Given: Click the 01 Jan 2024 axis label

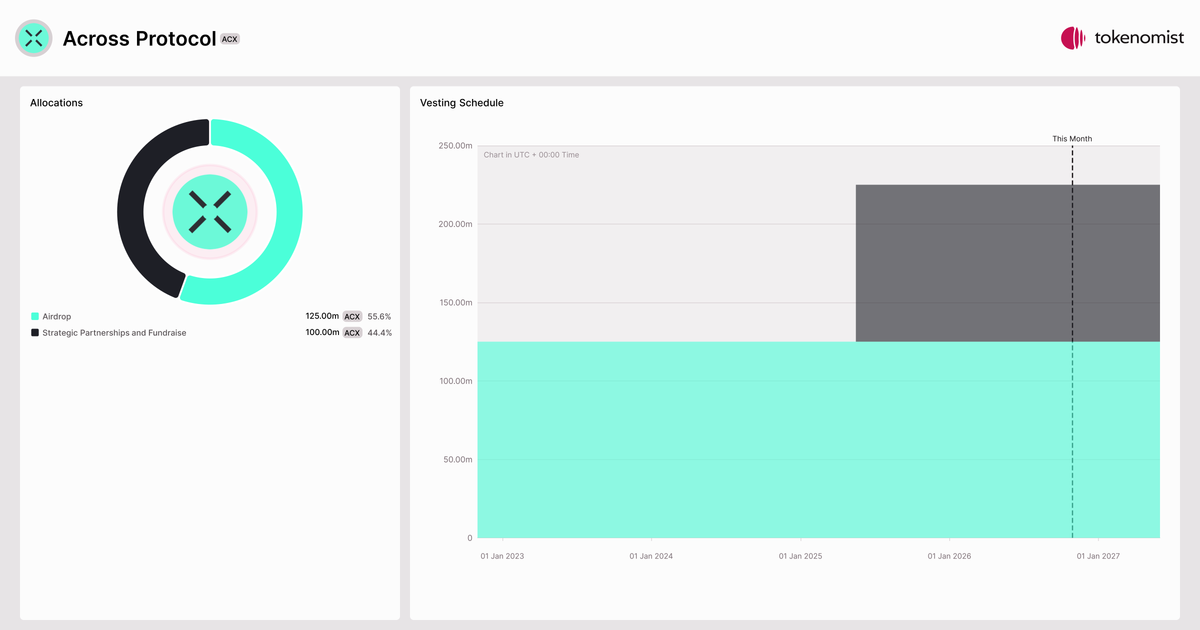Looking at the screenshot, I should tap(651, 556).
